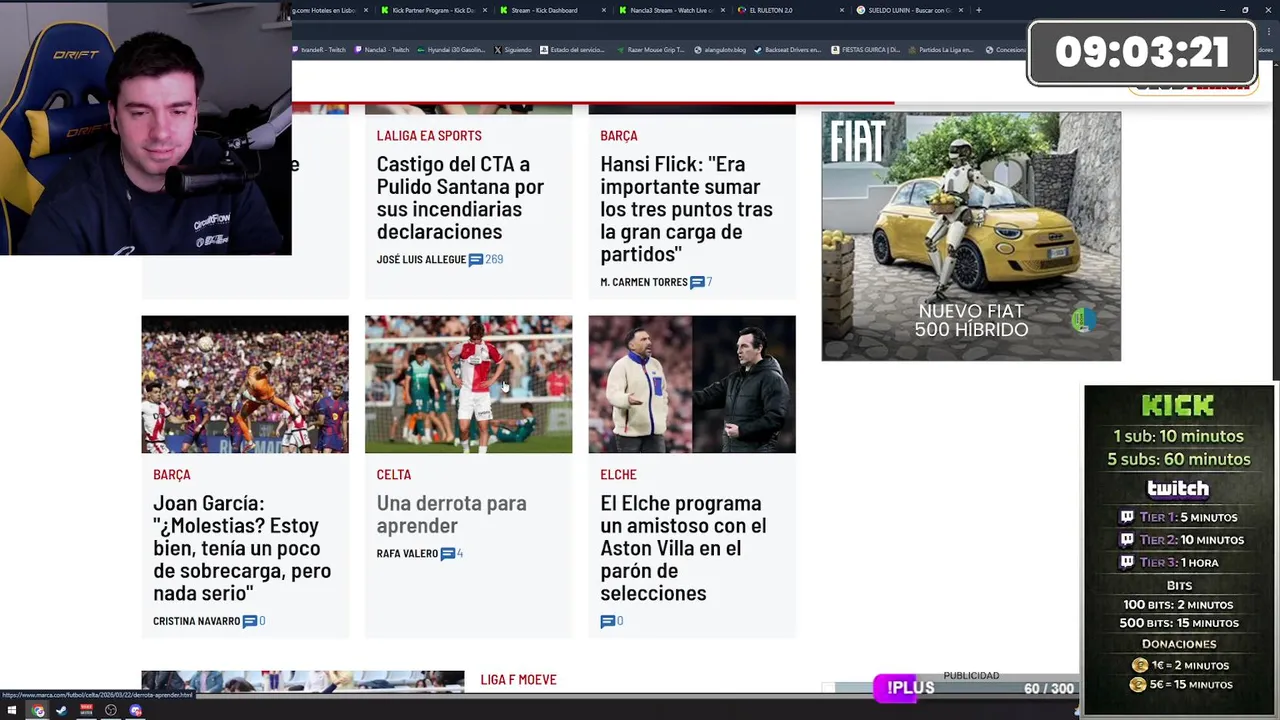Close the Kick Partner Program tab
The width and height of the screenshot is (1280, 720).
(484, 10)
